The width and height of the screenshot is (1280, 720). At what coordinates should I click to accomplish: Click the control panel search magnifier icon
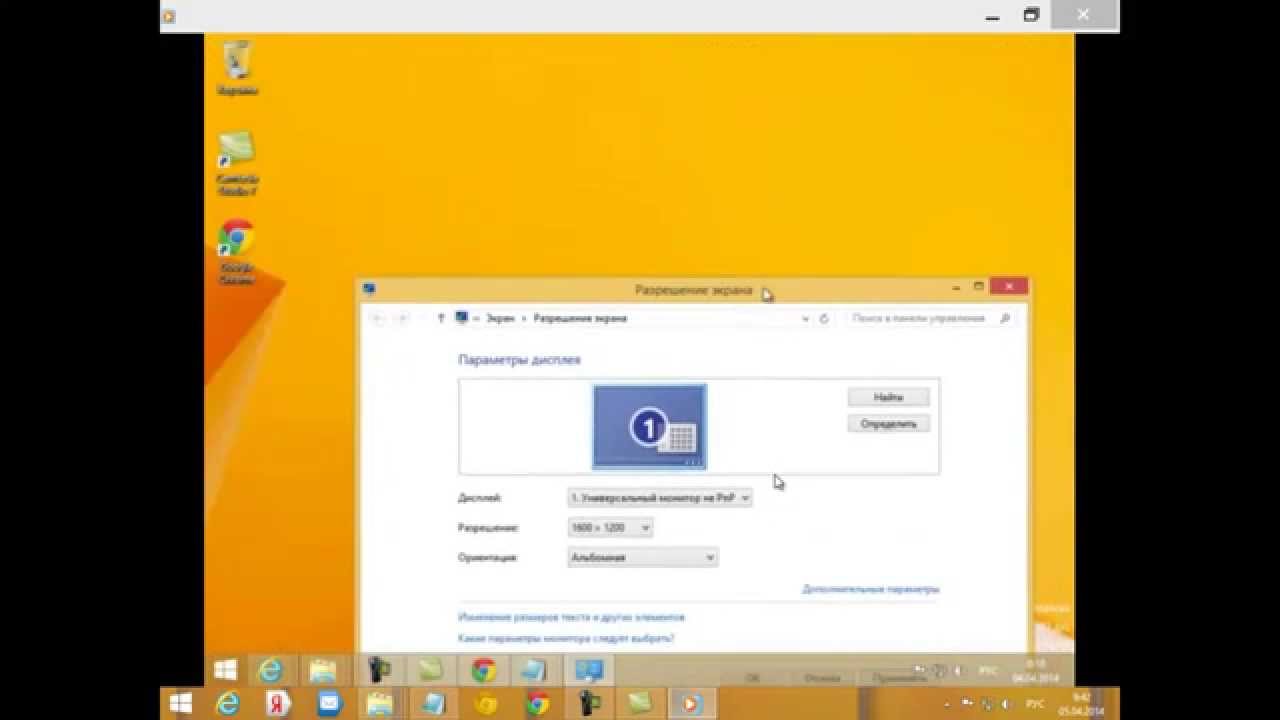[x=1005, y=318]
